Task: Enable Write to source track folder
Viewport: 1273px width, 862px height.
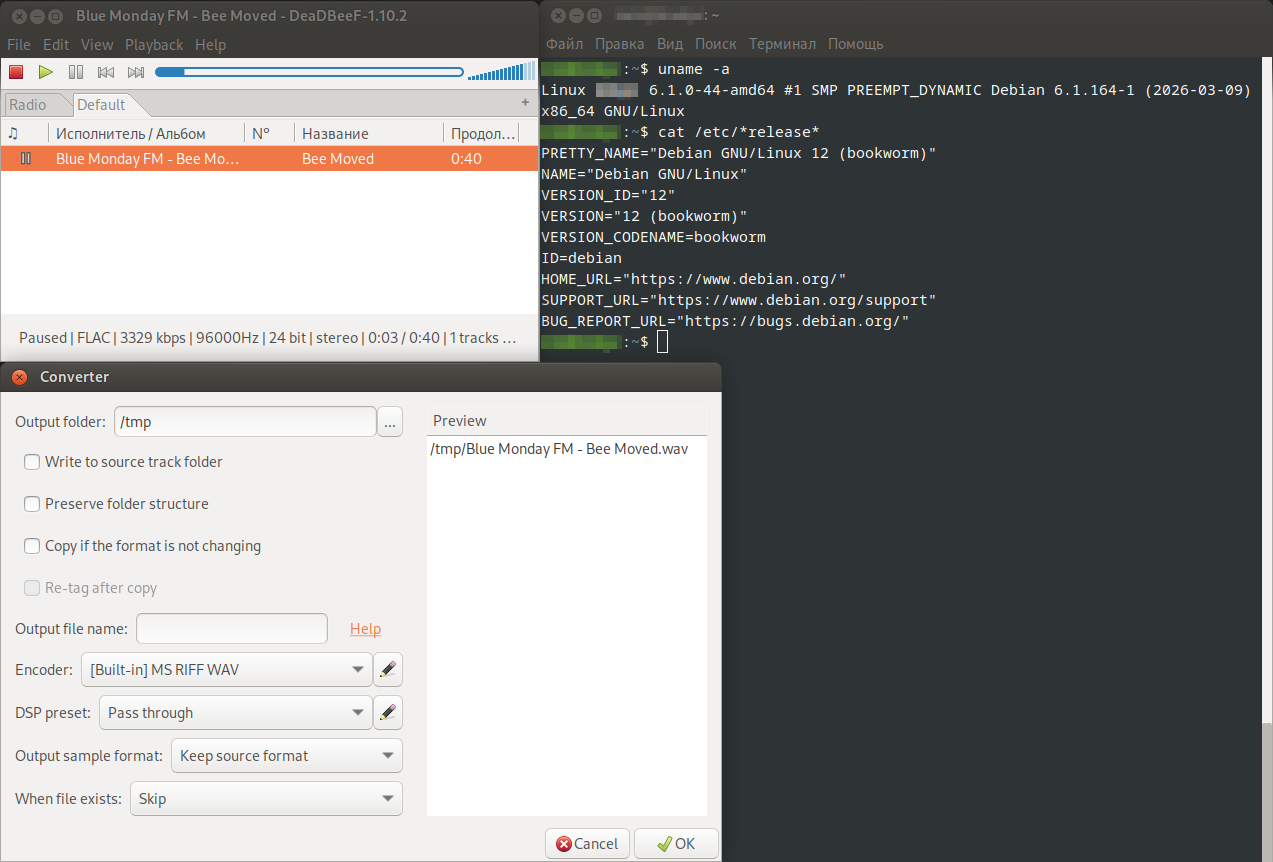Action: click(x=33, y=462)
